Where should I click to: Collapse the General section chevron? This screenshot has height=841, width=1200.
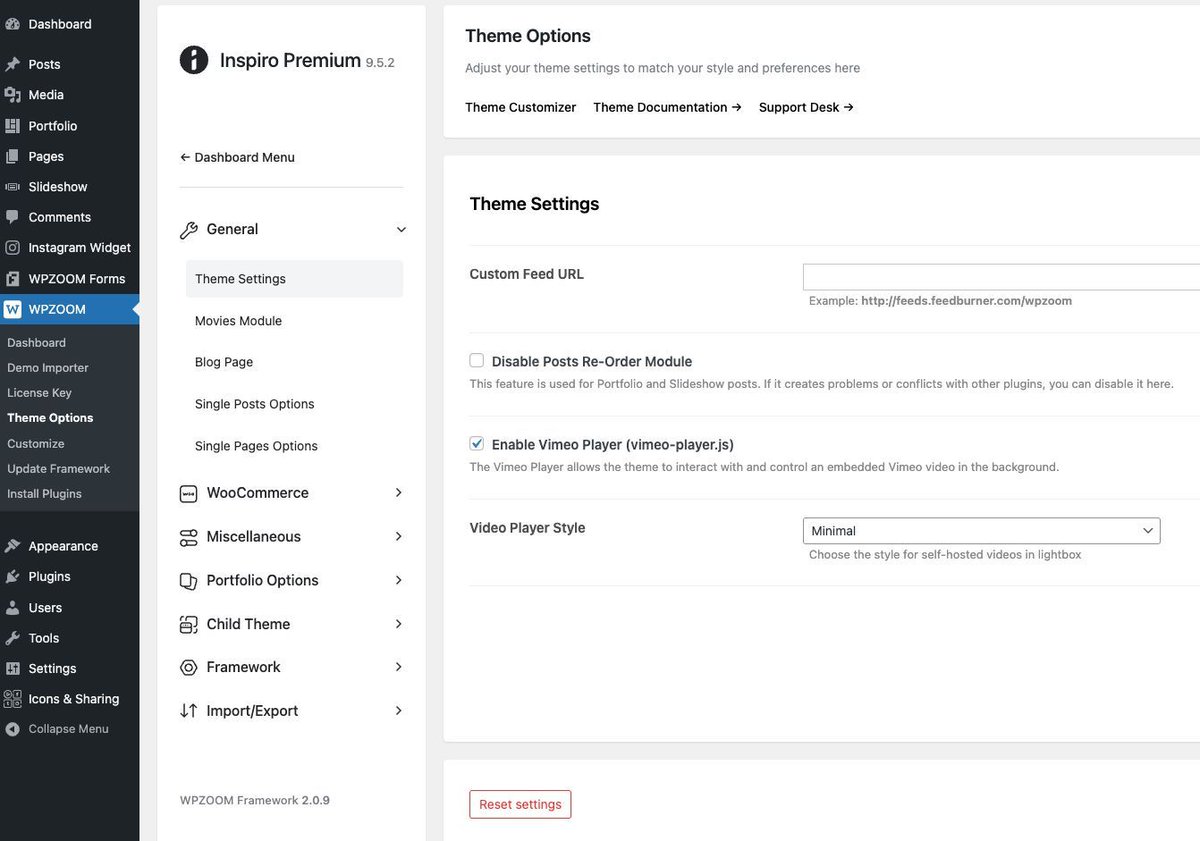tap(400, 230)
